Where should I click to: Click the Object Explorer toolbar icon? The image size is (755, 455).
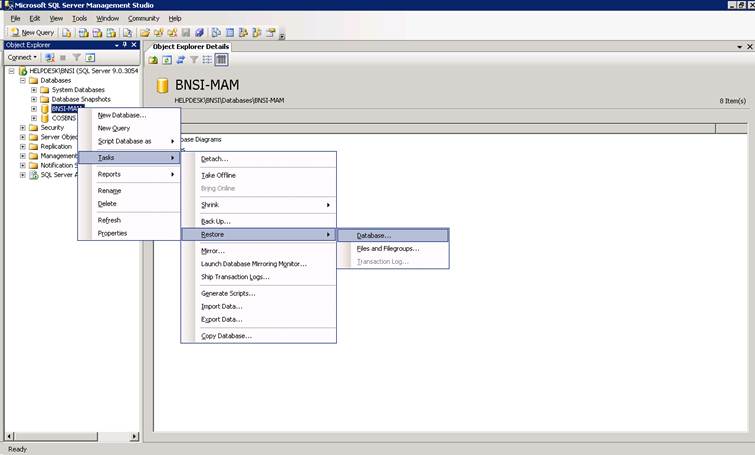click(x=243, y=33)
